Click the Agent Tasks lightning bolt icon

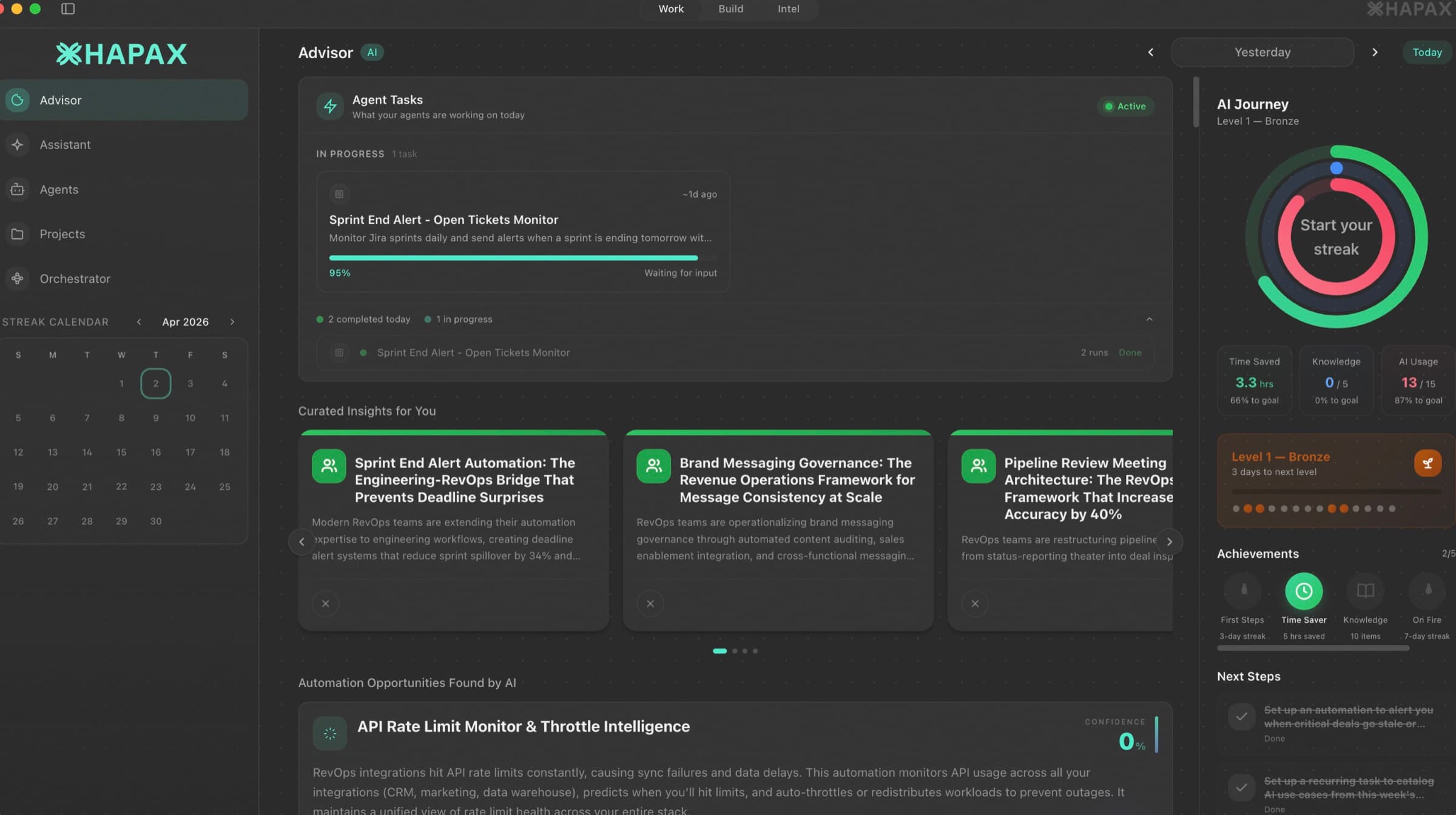(330, 106)
